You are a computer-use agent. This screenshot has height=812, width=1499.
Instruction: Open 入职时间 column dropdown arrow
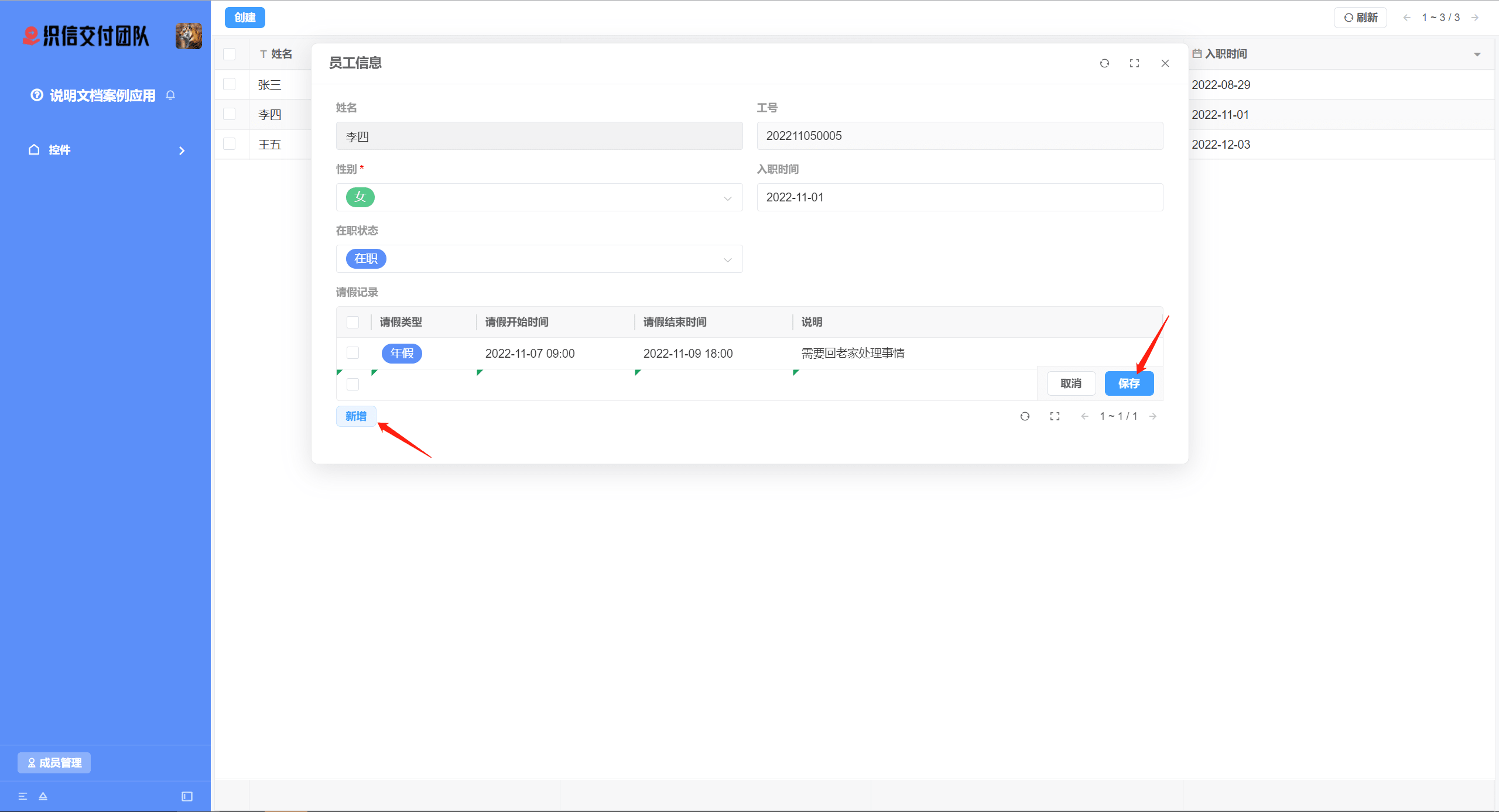(x=1477, y=54)
